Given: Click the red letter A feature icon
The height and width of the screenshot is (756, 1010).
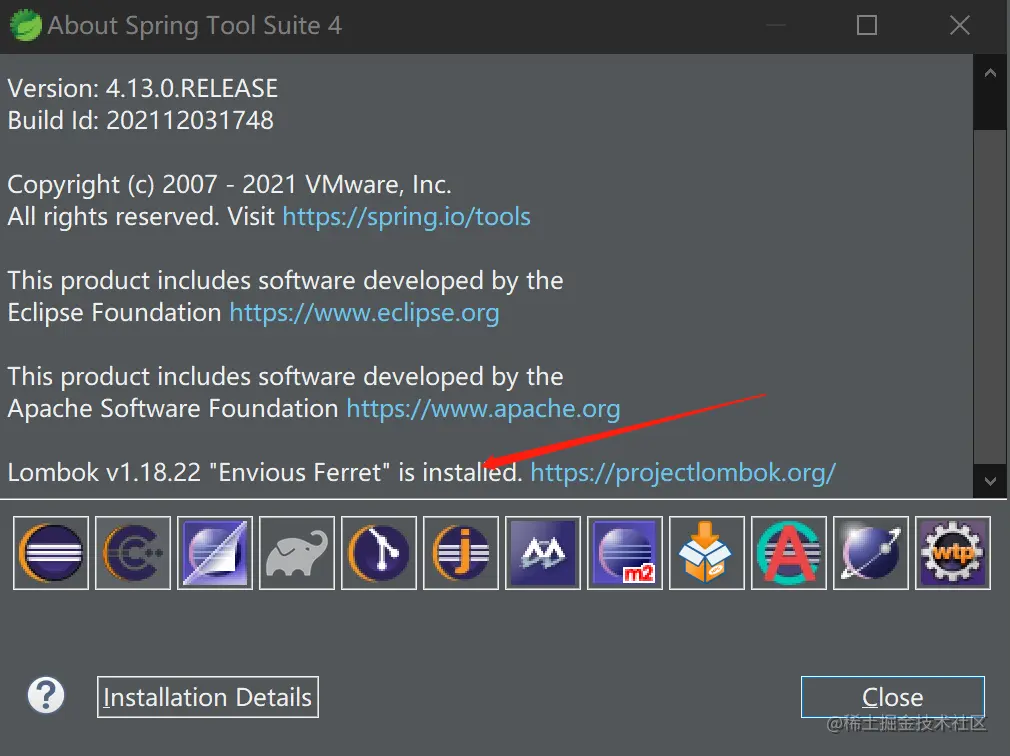Looking at the screenshot, I should click(789, 553).
